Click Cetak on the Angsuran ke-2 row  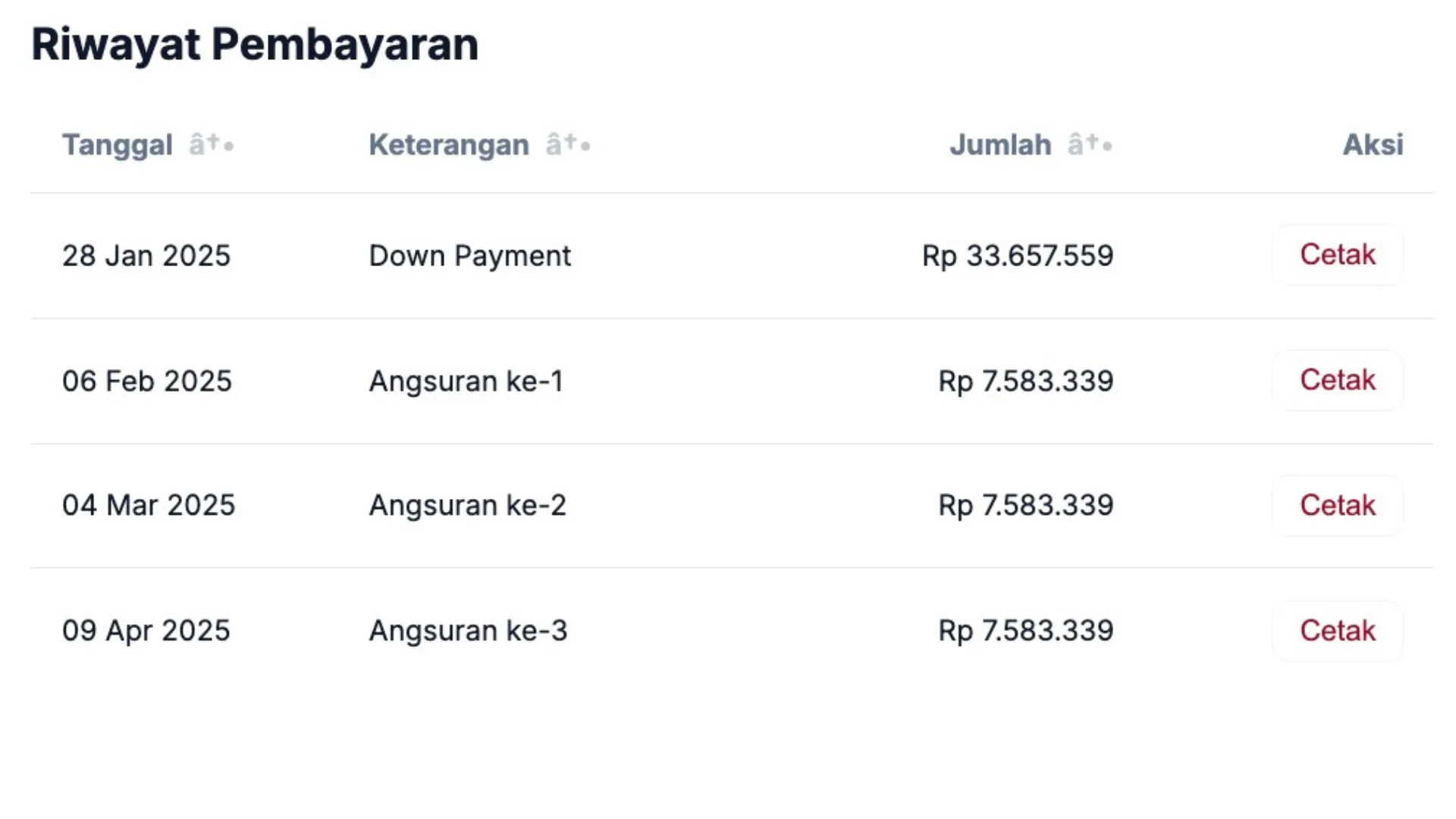tap(1337, 505)
